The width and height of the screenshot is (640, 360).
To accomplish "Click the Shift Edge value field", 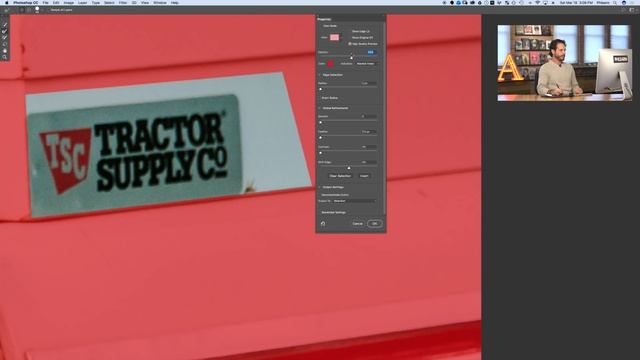I will click(x=369, y=162).
